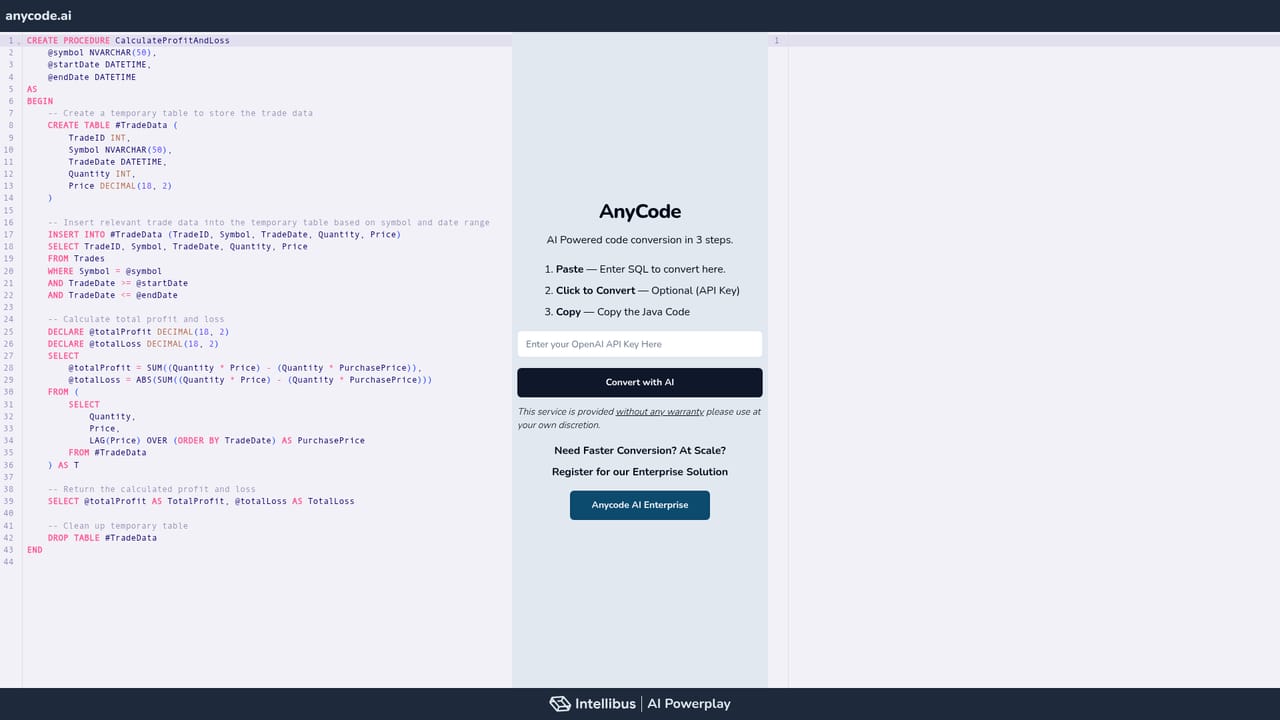This screenshot has height=720, width=1280.
Task: Click the 'Need Faster Conversion? At Scale?' text
Action: point(640,451)
